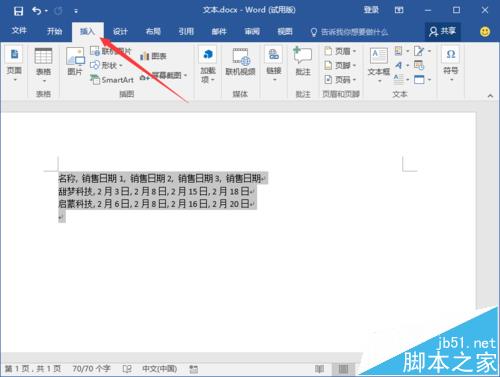
Task: Open the 页脚 footer dropdown
Action: tap(340, 65)
